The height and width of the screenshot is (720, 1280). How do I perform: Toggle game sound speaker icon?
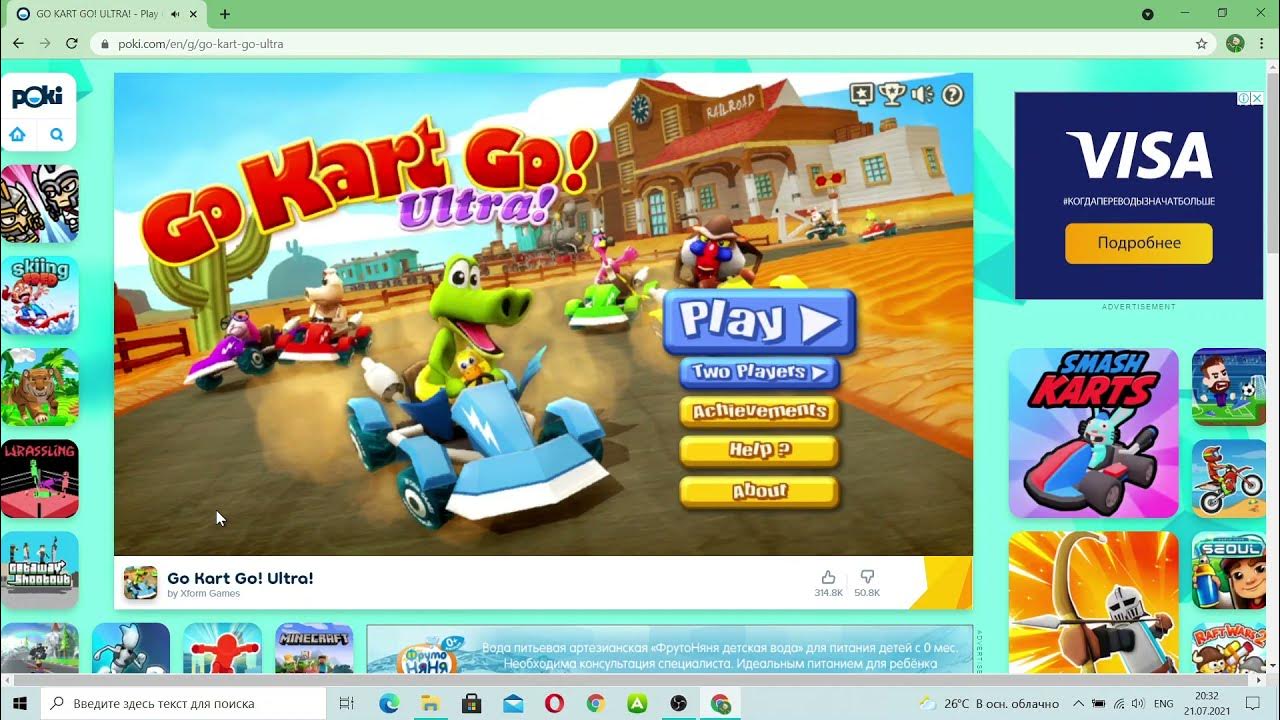(922, 94)
